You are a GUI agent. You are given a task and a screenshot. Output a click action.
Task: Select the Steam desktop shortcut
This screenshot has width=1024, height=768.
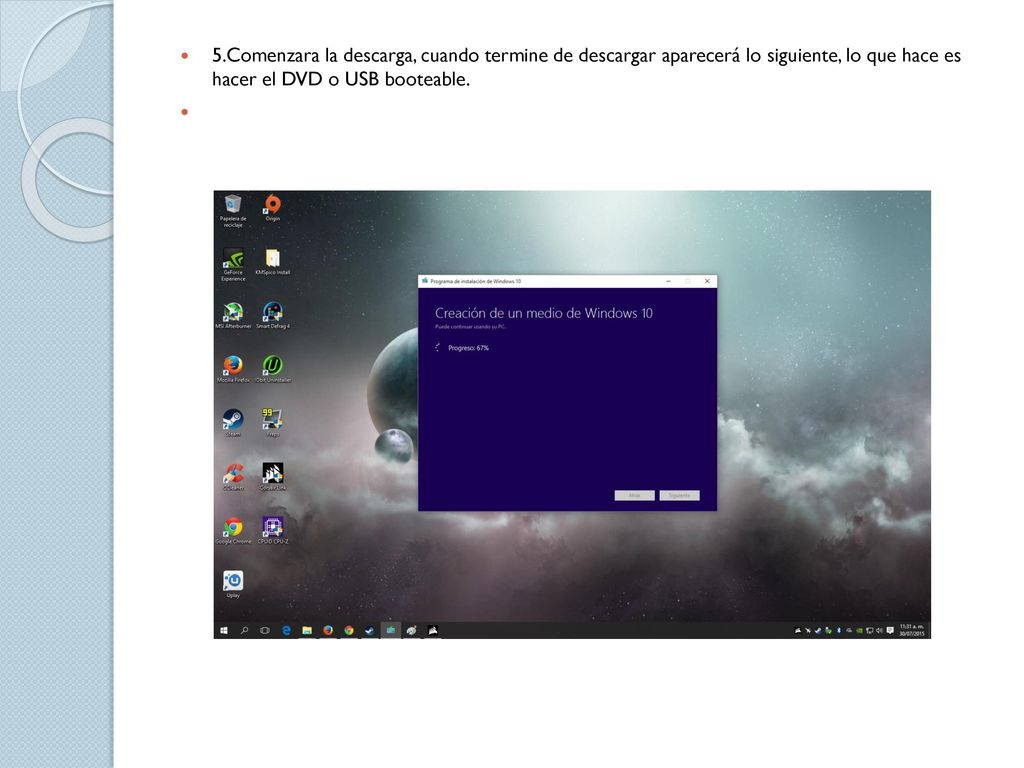pos(232,423)
